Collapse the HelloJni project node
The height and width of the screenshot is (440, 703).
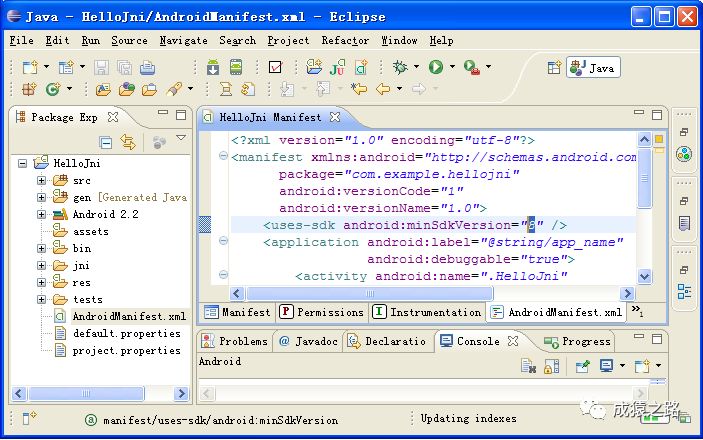pyautogui.click(x=22, y=163)
